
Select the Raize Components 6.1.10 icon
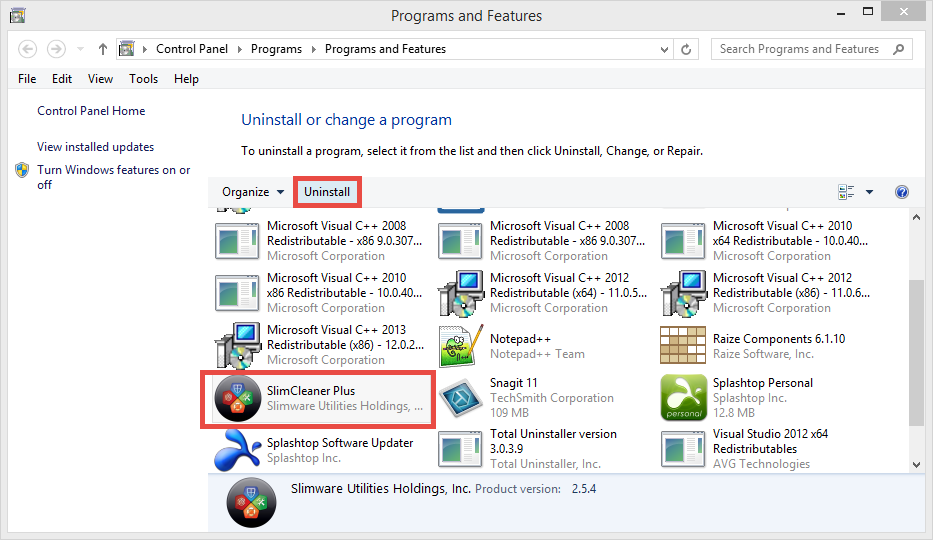point(683,345)
